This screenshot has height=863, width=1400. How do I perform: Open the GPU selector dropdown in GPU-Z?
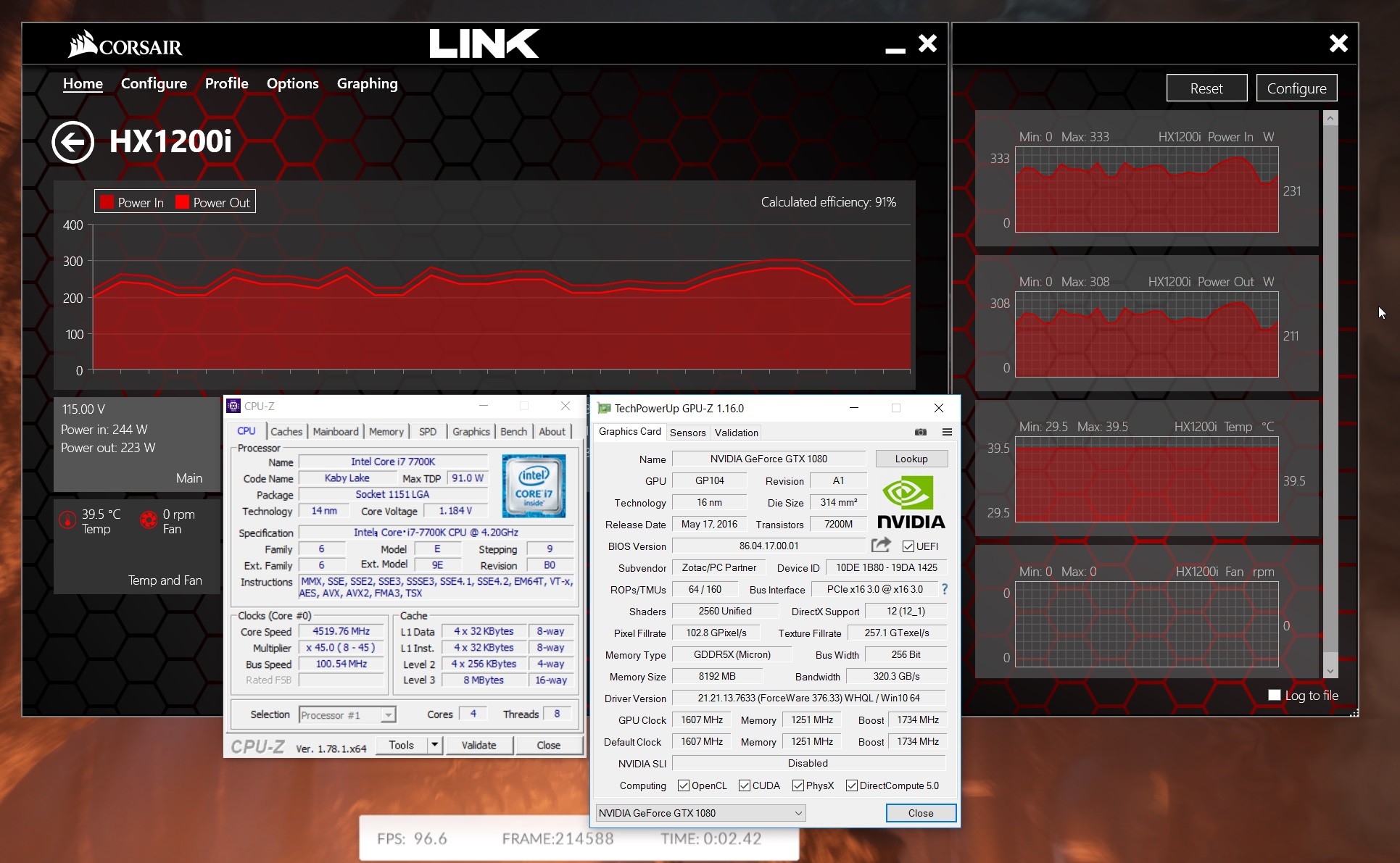coord(700,813)
